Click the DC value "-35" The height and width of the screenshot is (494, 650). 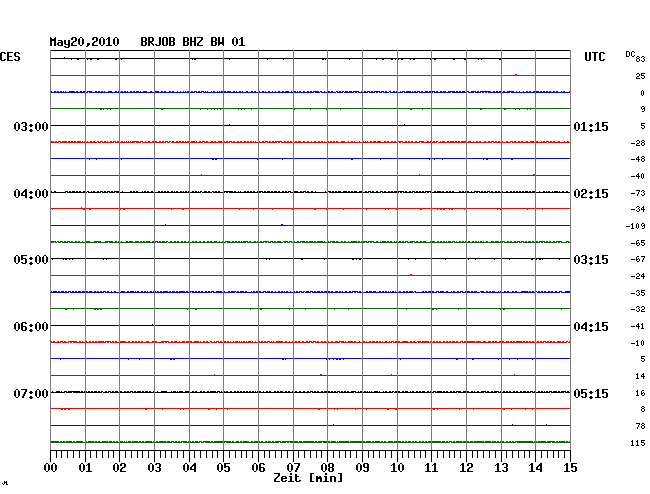click(638, 293)
